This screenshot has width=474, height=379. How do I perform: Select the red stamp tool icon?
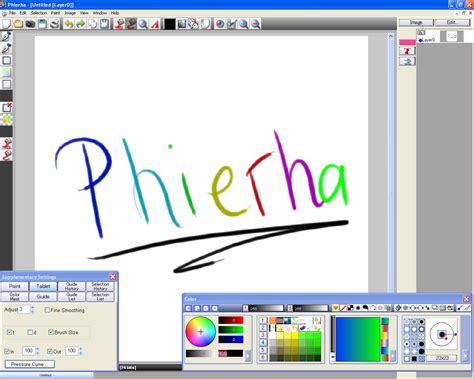pos(119,24)
